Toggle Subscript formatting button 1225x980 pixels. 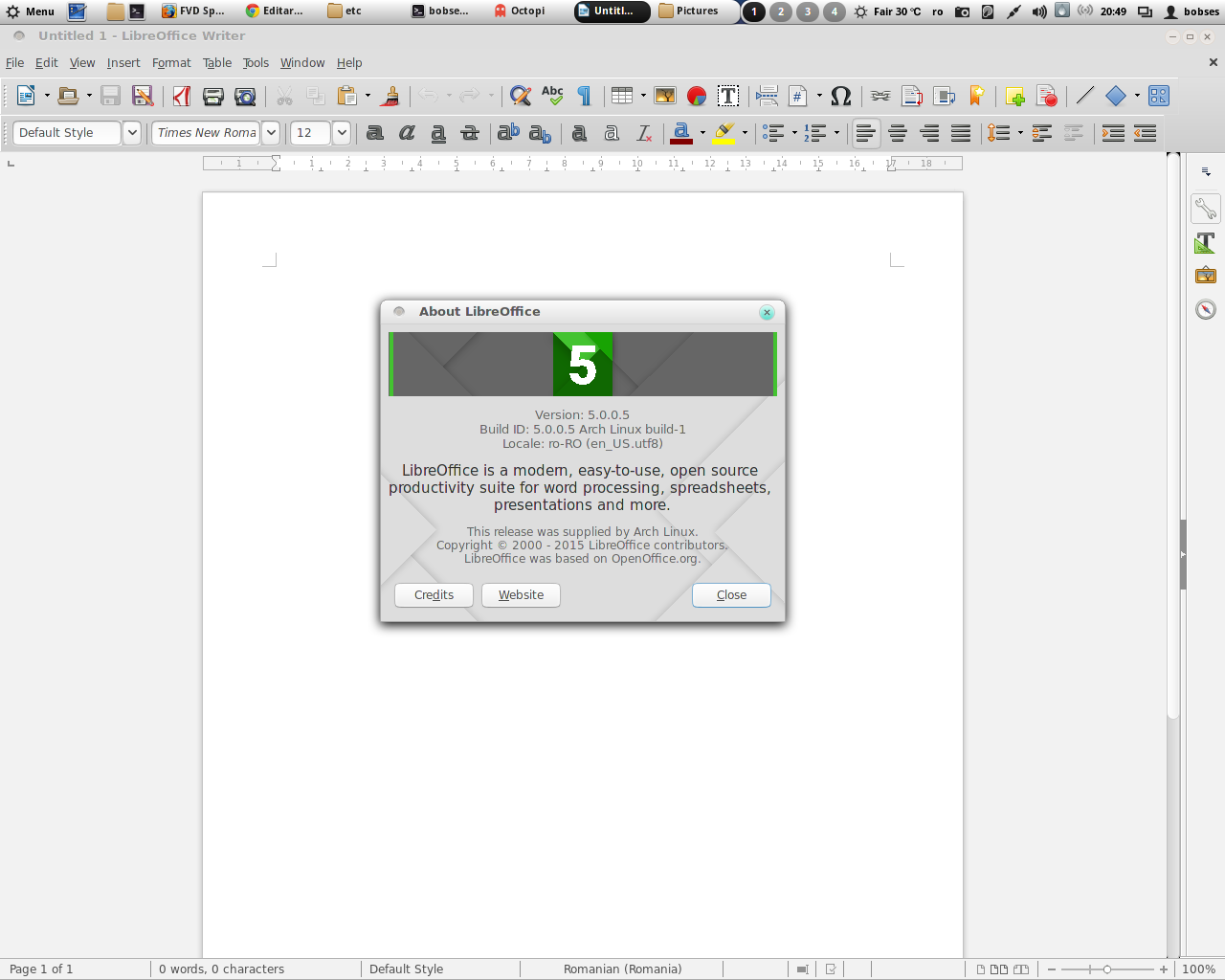pyautogui.click(x=540, y=133)
